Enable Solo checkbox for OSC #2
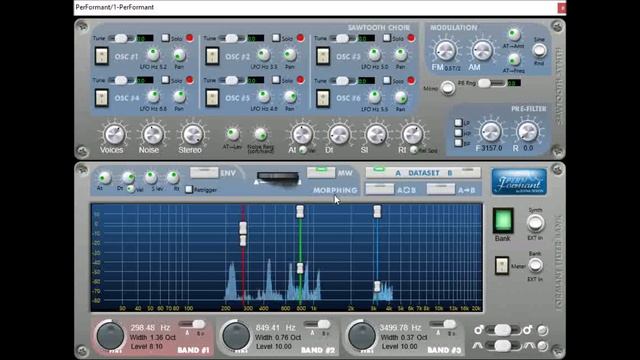 (276, 38)
